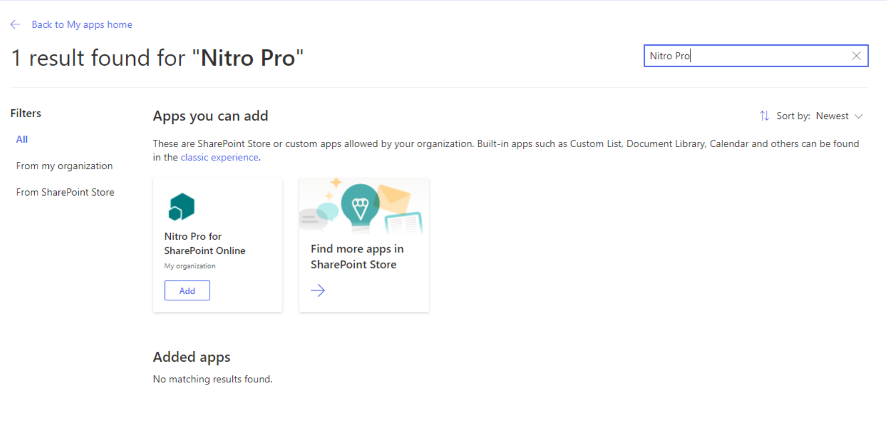Click the back arrow icon
The height and width of the screenshot is (448, 888).
click(x=15, y=24)
